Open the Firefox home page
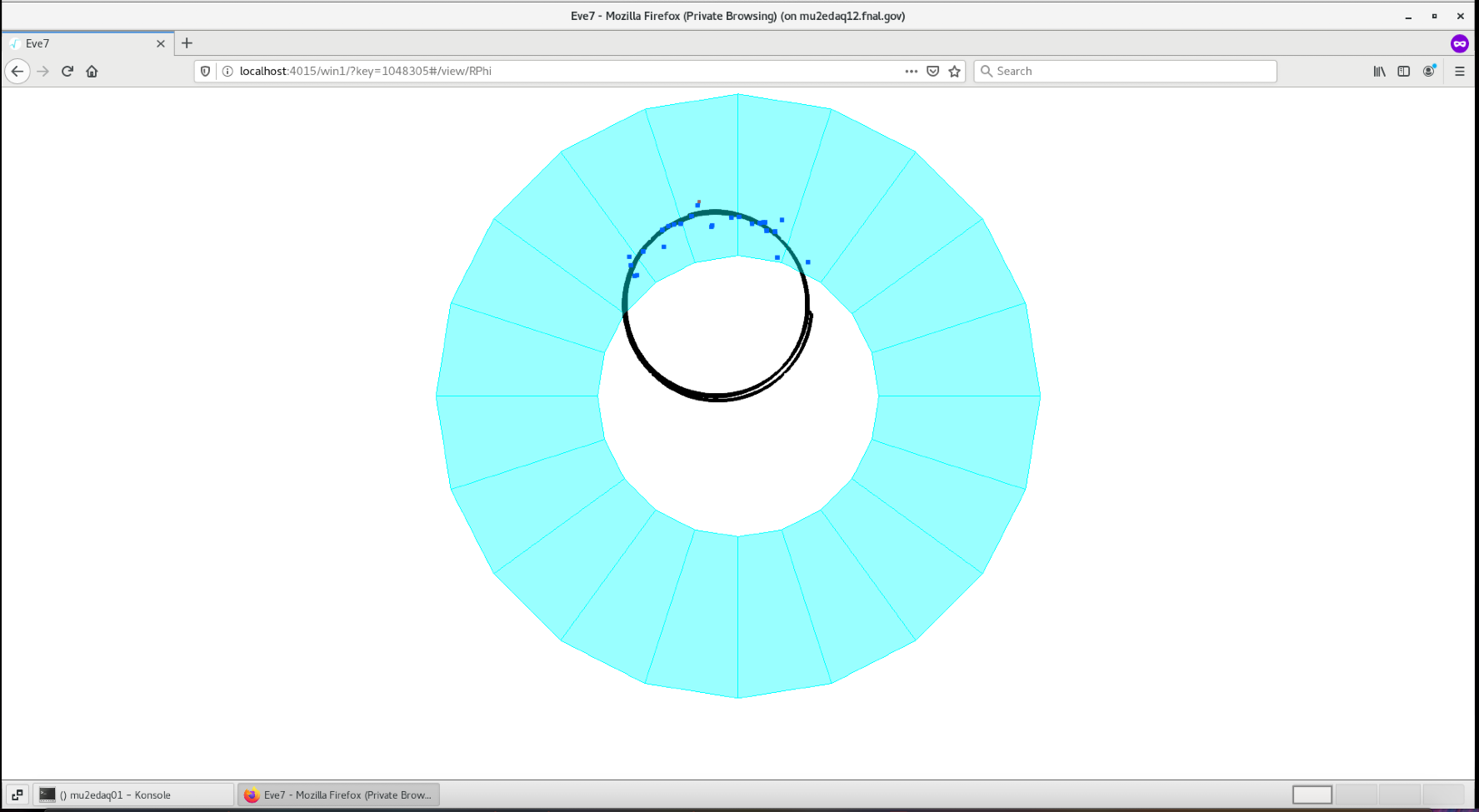 pyautogui.click(x=92, y=72)
